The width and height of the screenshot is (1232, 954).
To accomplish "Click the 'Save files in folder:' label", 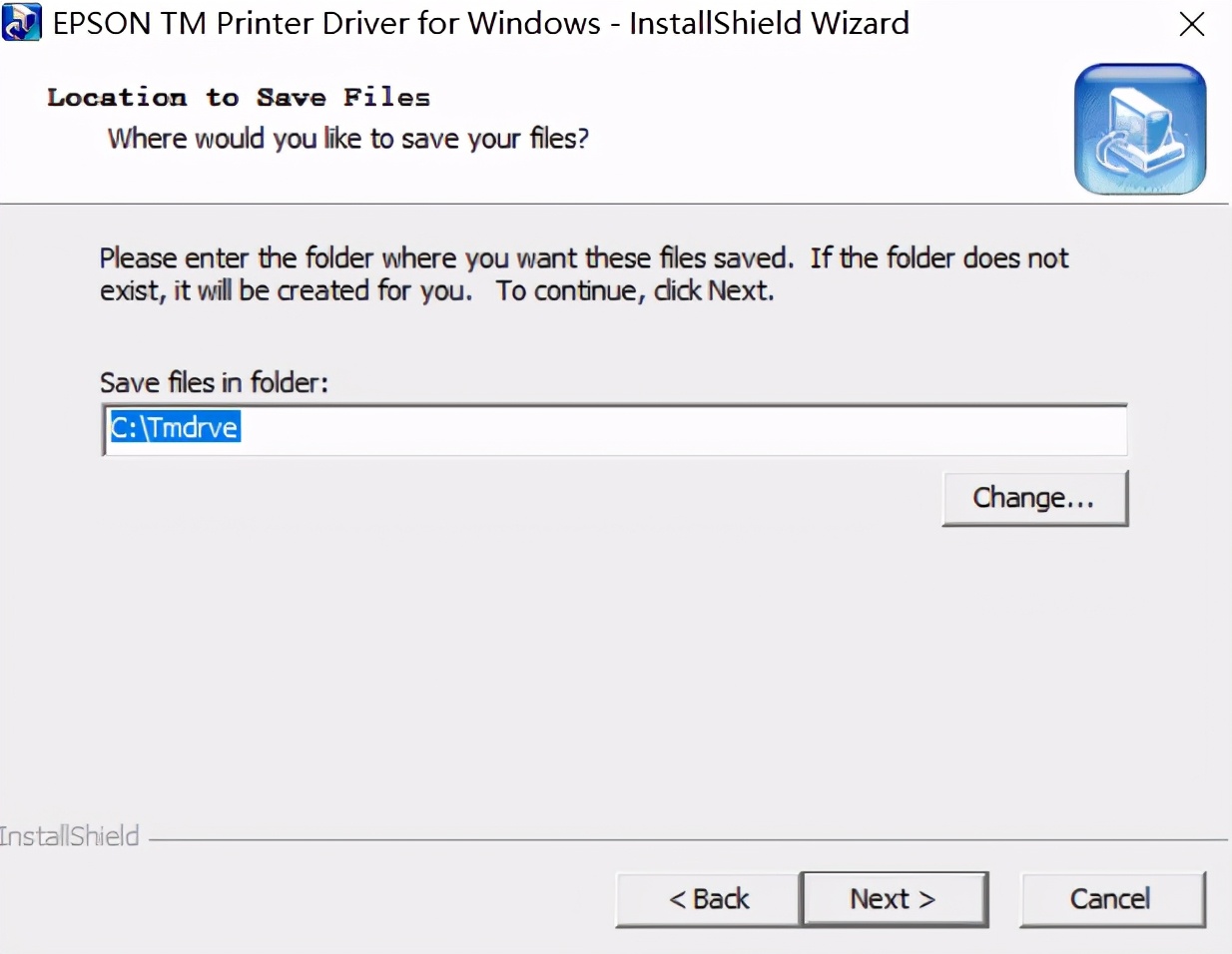I will (x=214, y=382).
